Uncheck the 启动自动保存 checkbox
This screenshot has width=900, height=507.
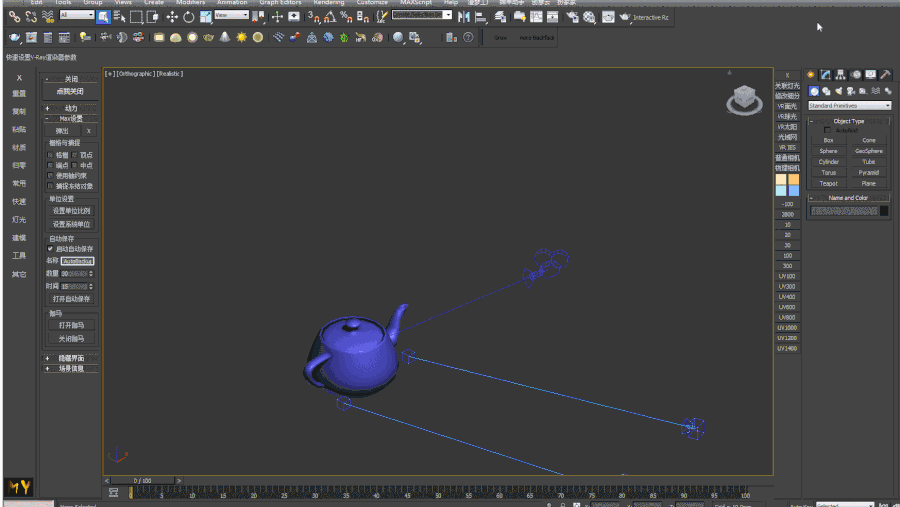coord(50,249)
